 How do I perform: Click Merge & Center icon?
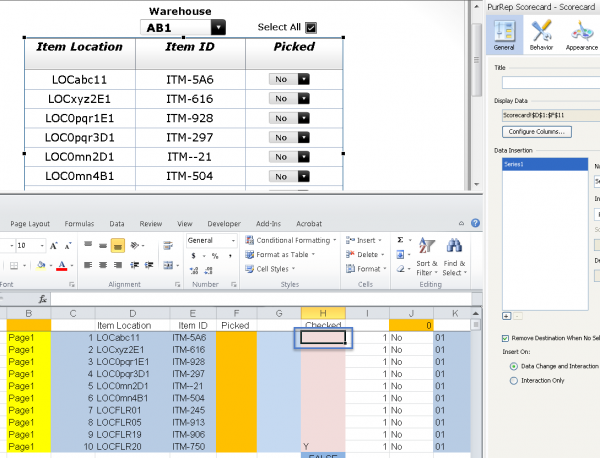(x=168, y=265)
